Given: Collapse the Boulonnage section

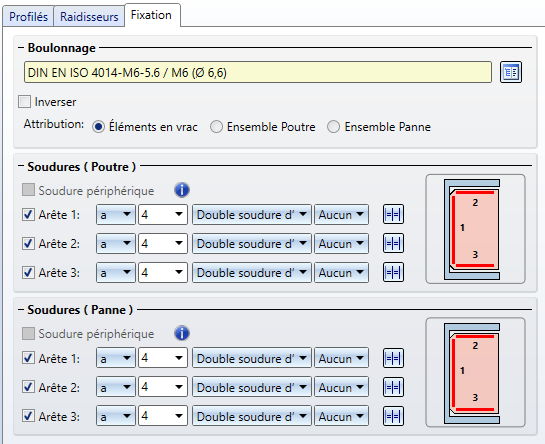Looking at the screenshot, I should [x=21, y=48].
